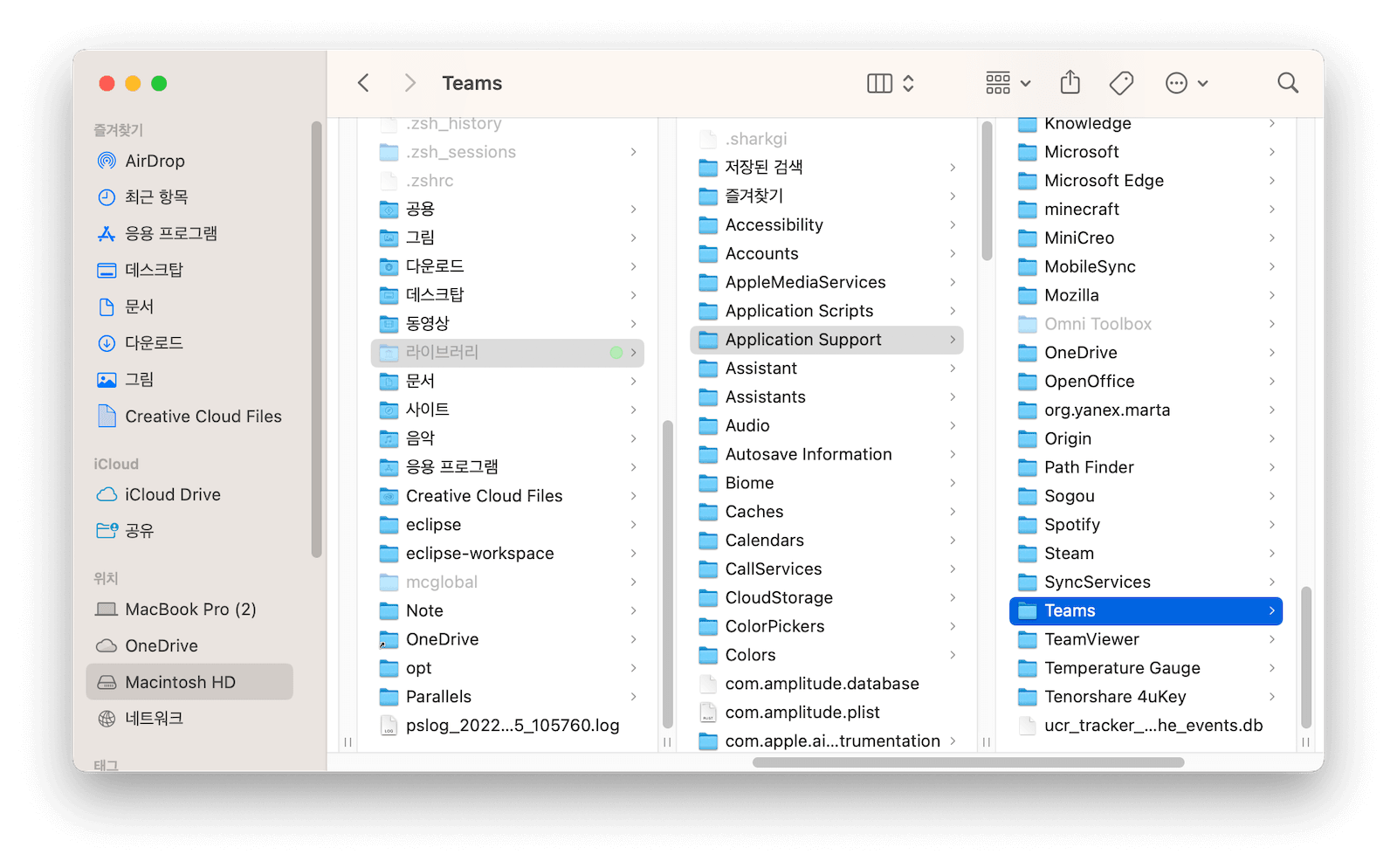The height and width of the screenshot is (868, 1397).
Task: Go back with the left arrow button
Action: click(x=364, y=83)
